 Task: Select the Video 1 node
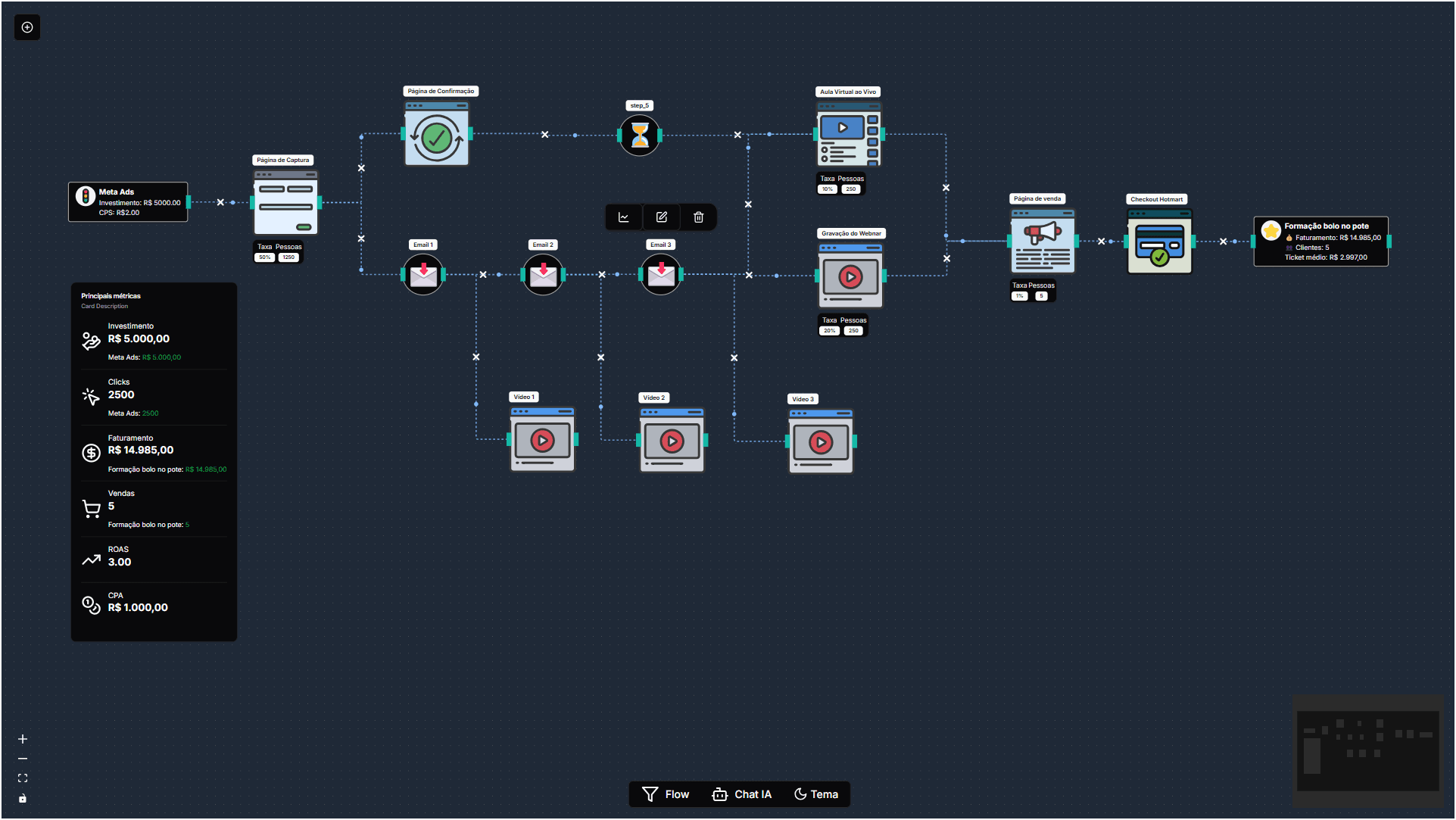point(542,439)
